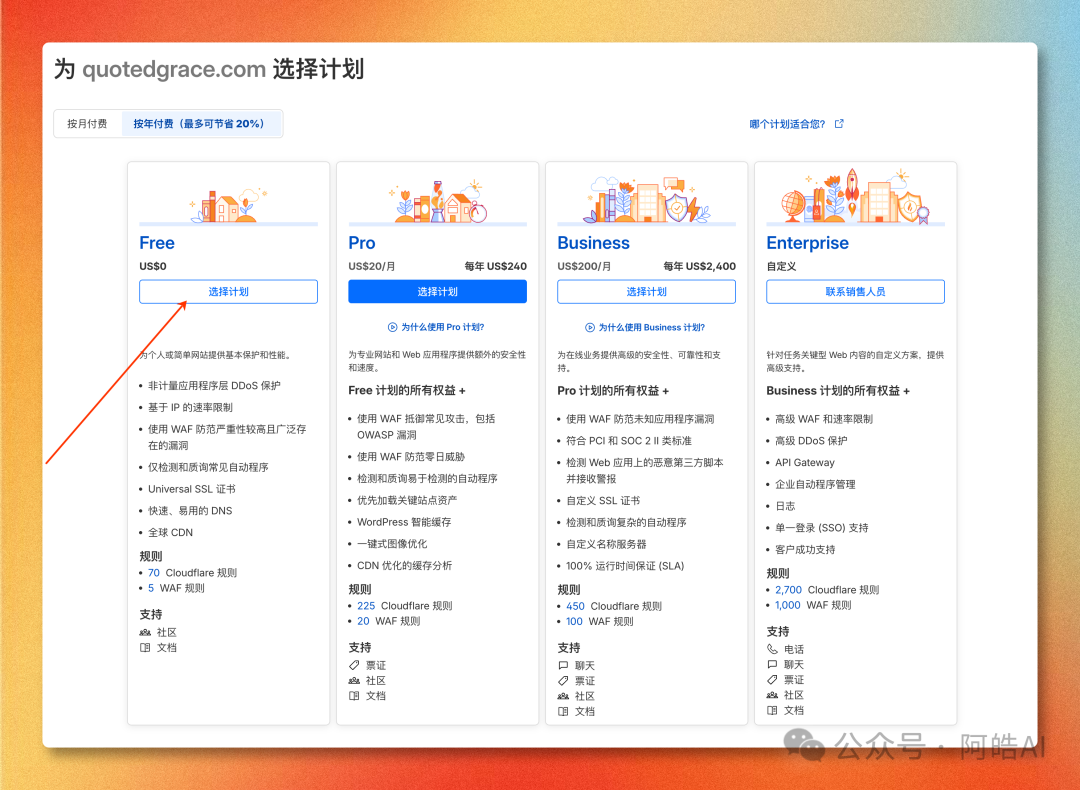This screenshot has height=790, width=1080.
Task: Click community icon in Business 支持 section
Action: (x=563, y=696)
